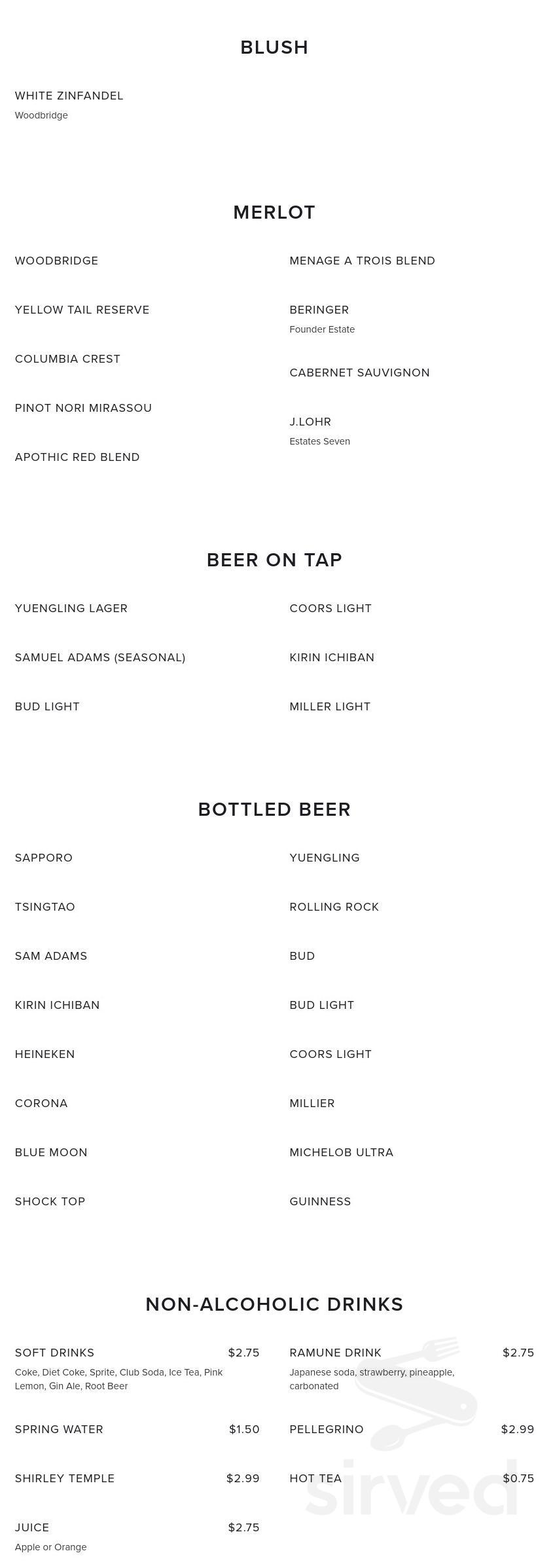Viewport: 555px width, 1568px height.
Task: Click the Hot Tea $0.75 price
Action: click(518, 1478)
